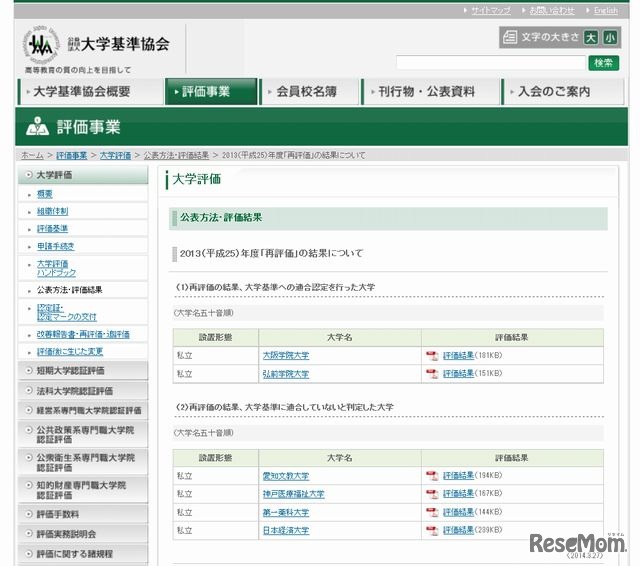Open 評価後に生じた変更 sidebar link
This screenshot has width=640, height=566.
tap(70, 352)
